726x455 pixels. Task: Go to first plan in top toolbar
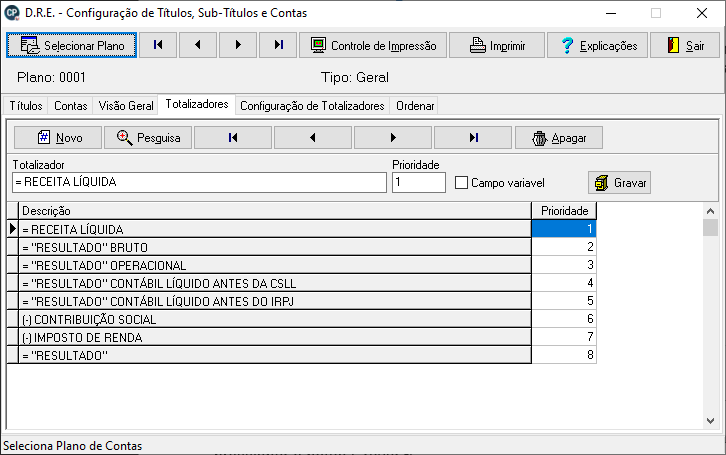coord(158,45)
